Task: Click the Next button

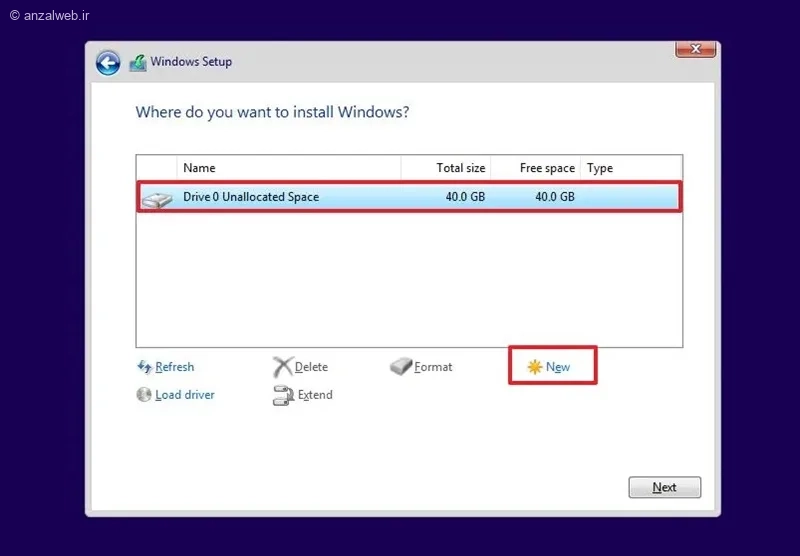Action: (x=664, y=487)
